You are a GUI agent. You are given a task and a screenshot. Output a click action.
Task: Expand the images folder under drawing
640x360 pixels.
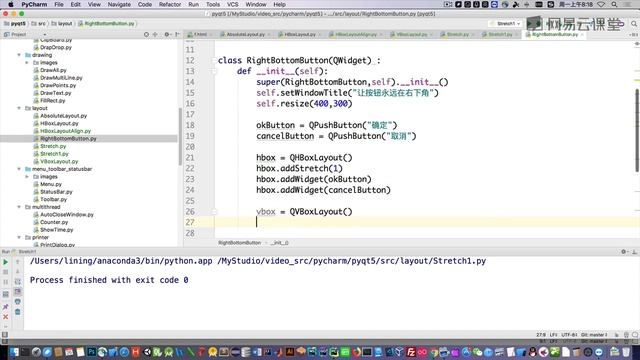point(27,62)
